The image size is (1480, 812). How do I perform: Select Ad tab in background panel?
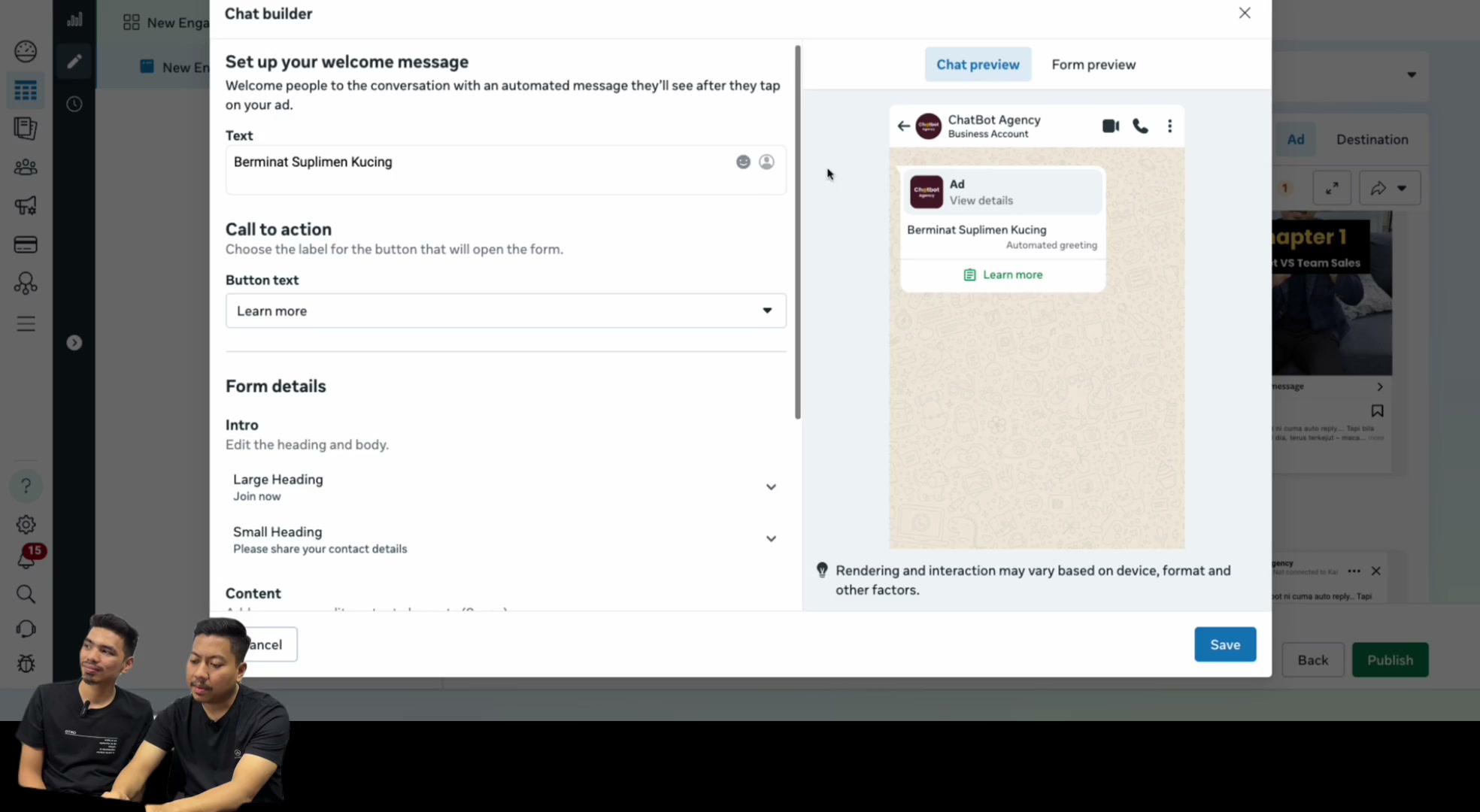click(1295, 139)
